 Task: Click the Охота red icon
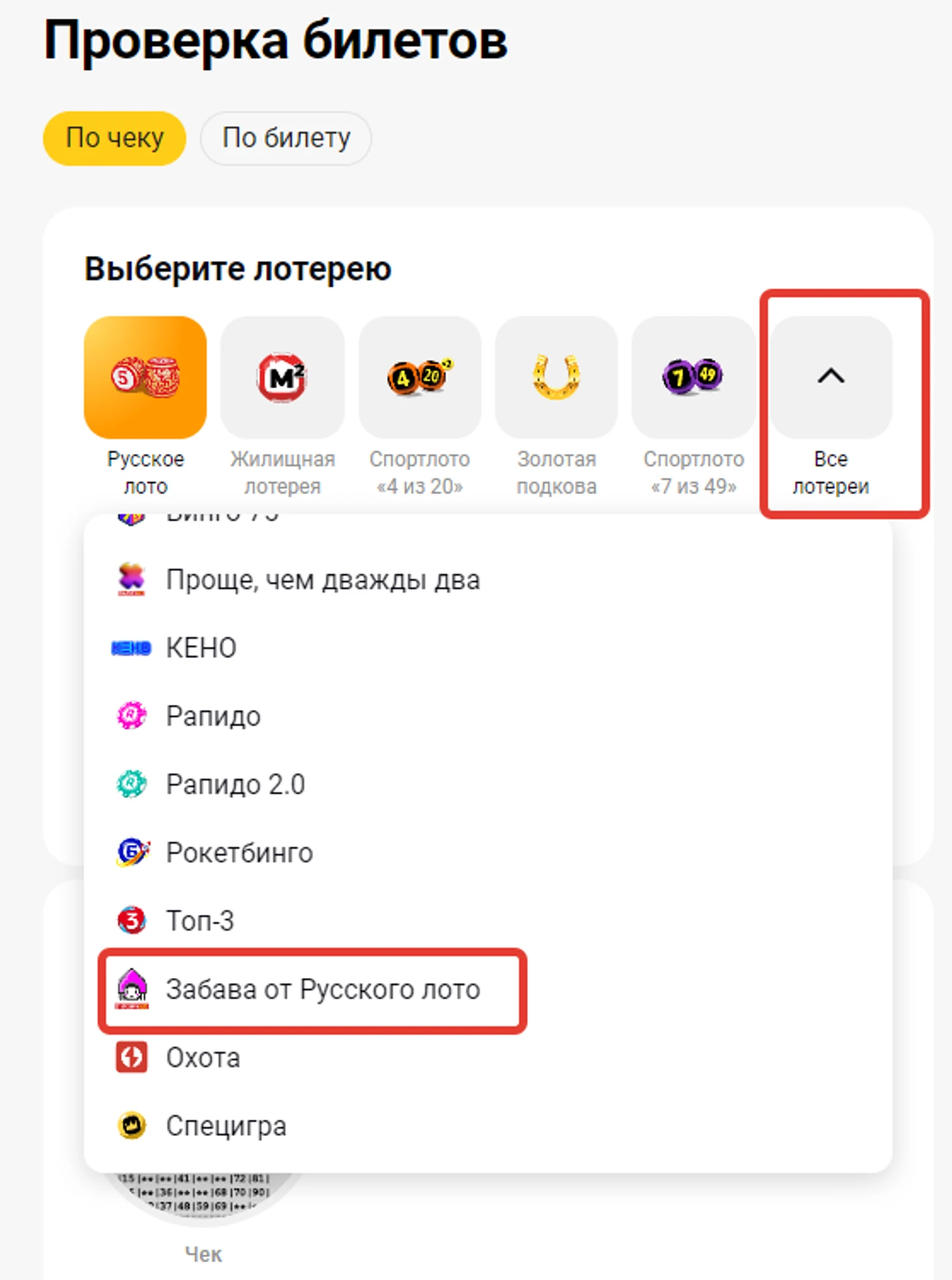click(132, 1058)
